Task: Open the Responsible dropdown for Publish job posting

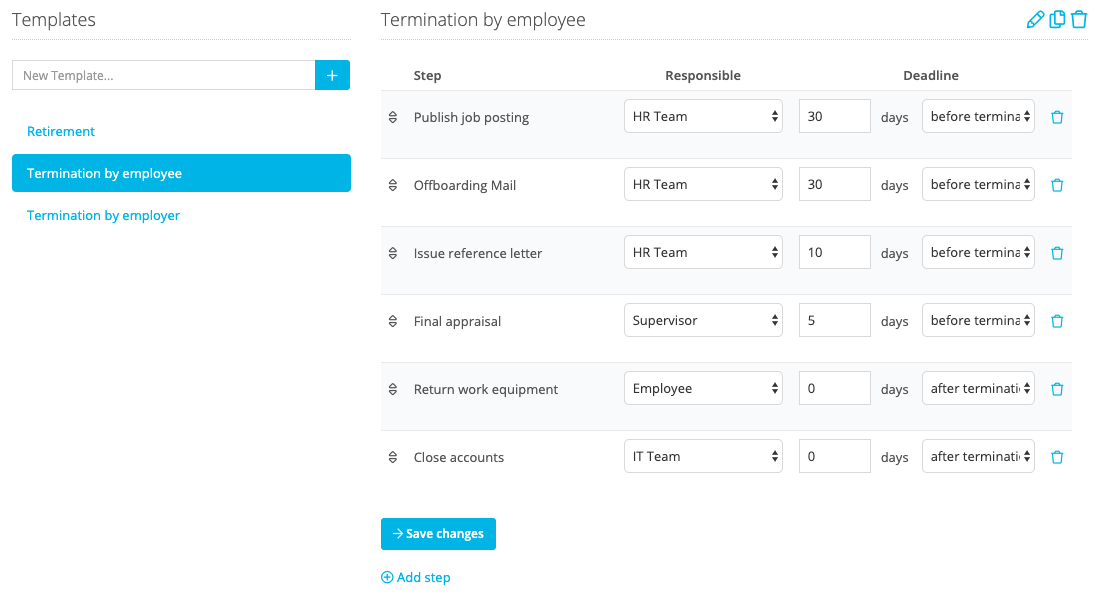Action: 703,116
